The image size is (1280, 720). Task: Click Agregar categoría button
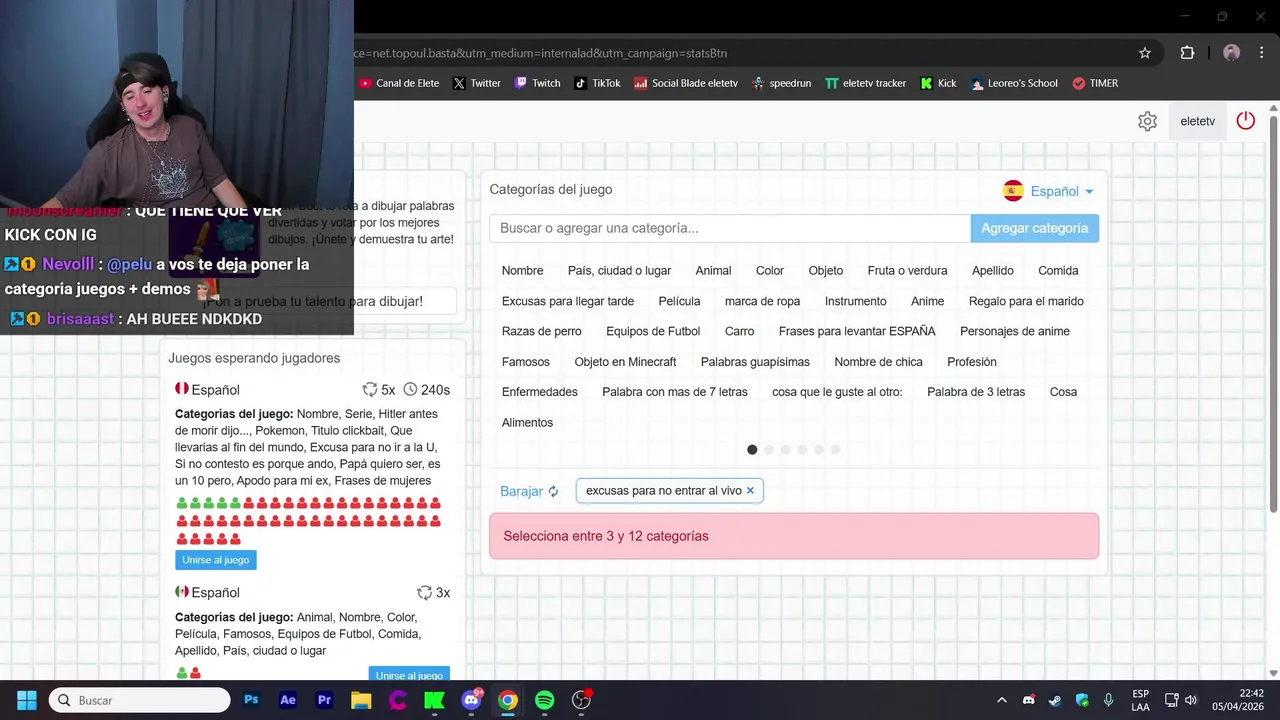click(1035, 228)
